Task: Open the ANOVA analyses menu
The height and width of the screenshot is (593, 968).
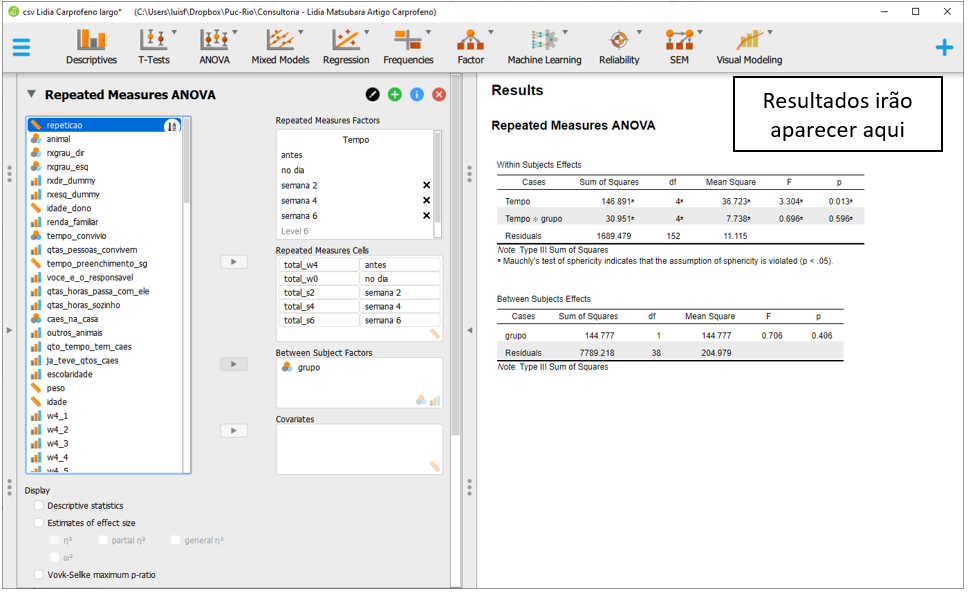Action: (214, 46)
